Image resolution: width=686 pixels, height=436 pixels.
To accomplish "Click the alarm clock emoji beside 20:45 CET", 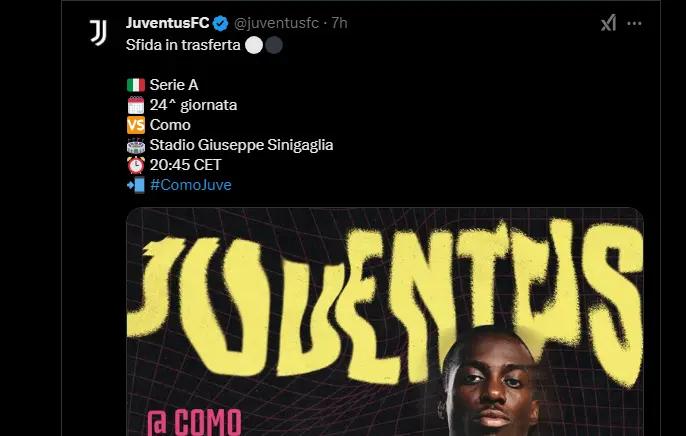I will pyautogui.click(x=136, y=165).
